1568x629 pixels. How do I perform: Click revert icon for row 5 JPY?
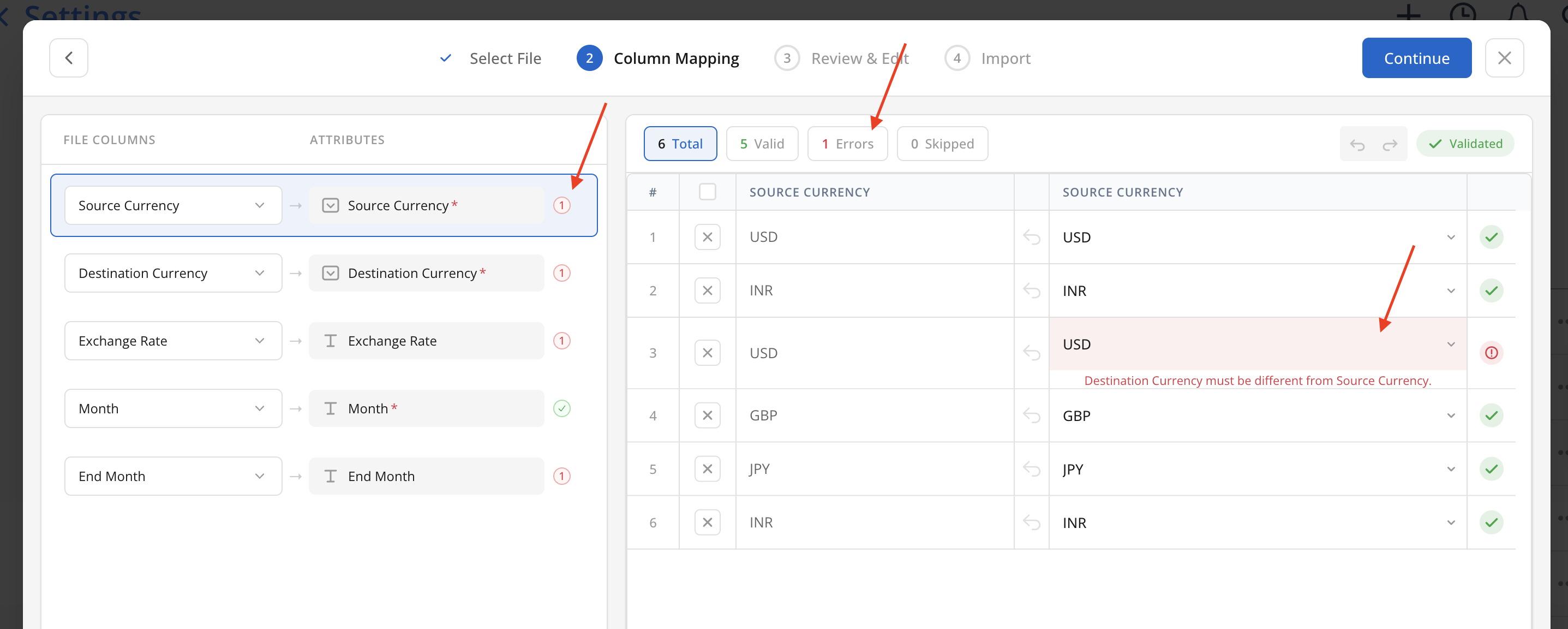click(x=1031, y=469)
